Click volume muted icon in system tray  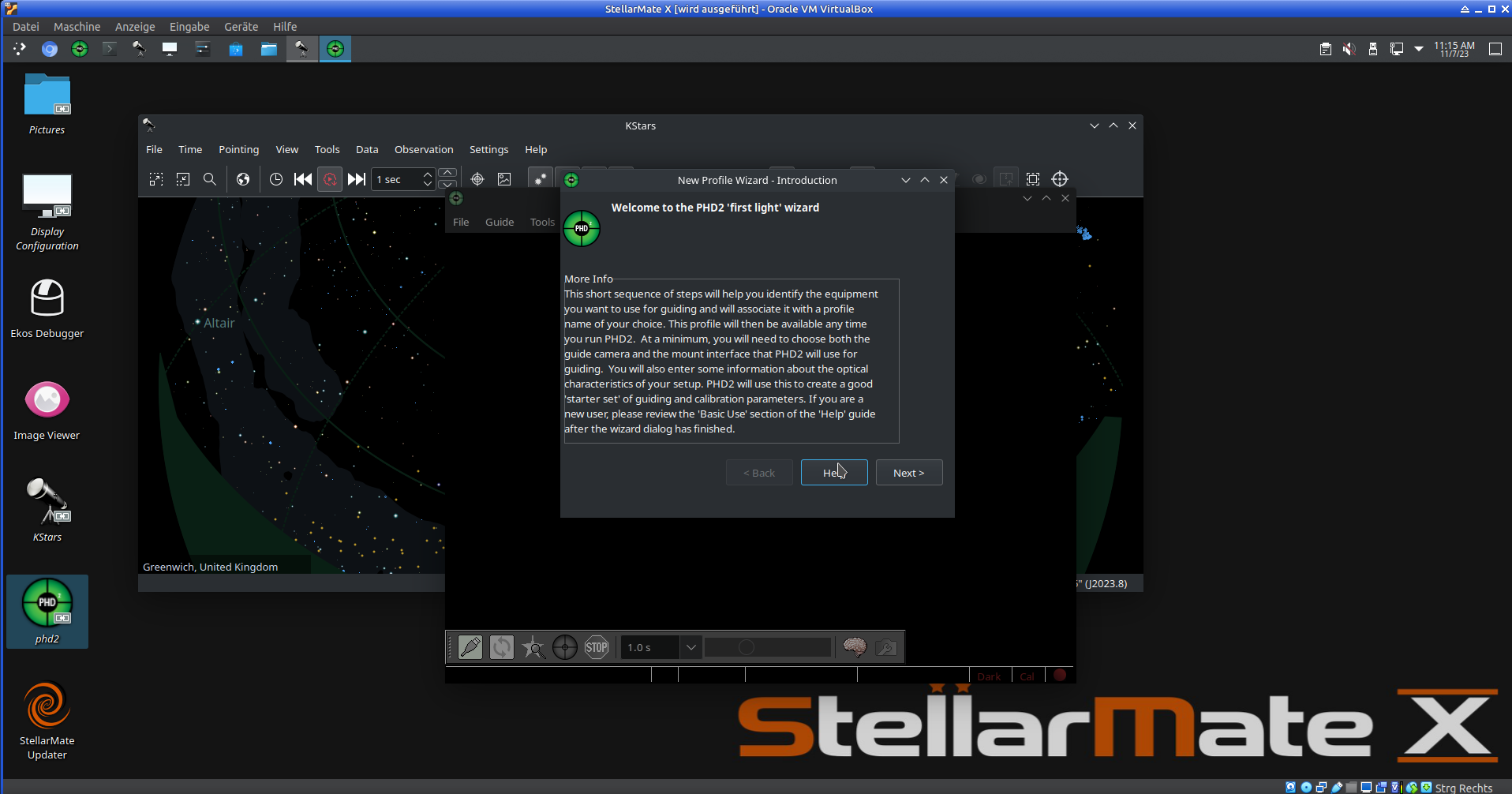point(1349,49)
